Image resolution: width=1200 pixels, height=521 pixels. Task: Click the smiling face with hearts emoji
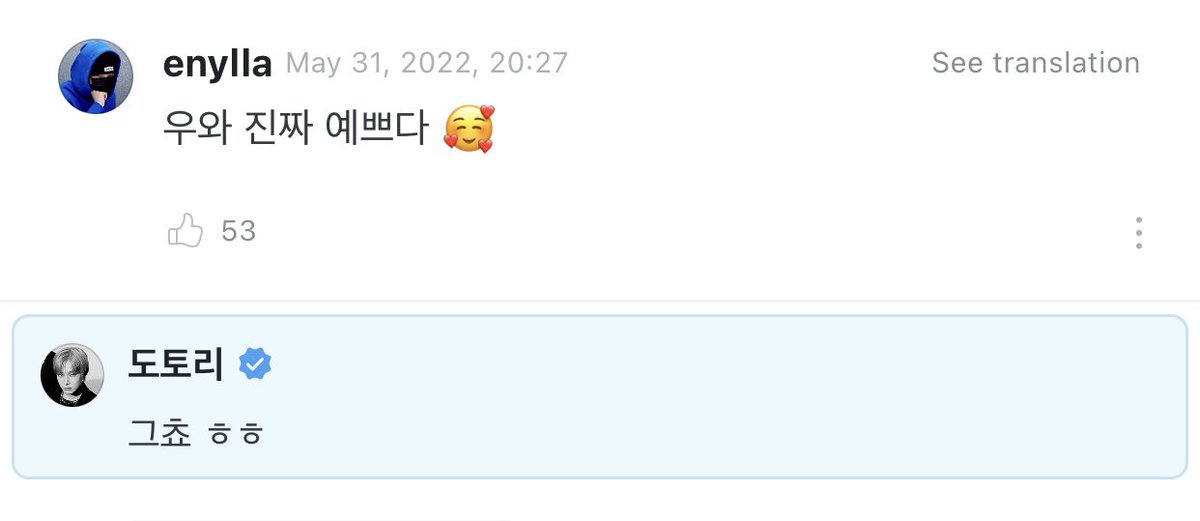coord(468,130)
